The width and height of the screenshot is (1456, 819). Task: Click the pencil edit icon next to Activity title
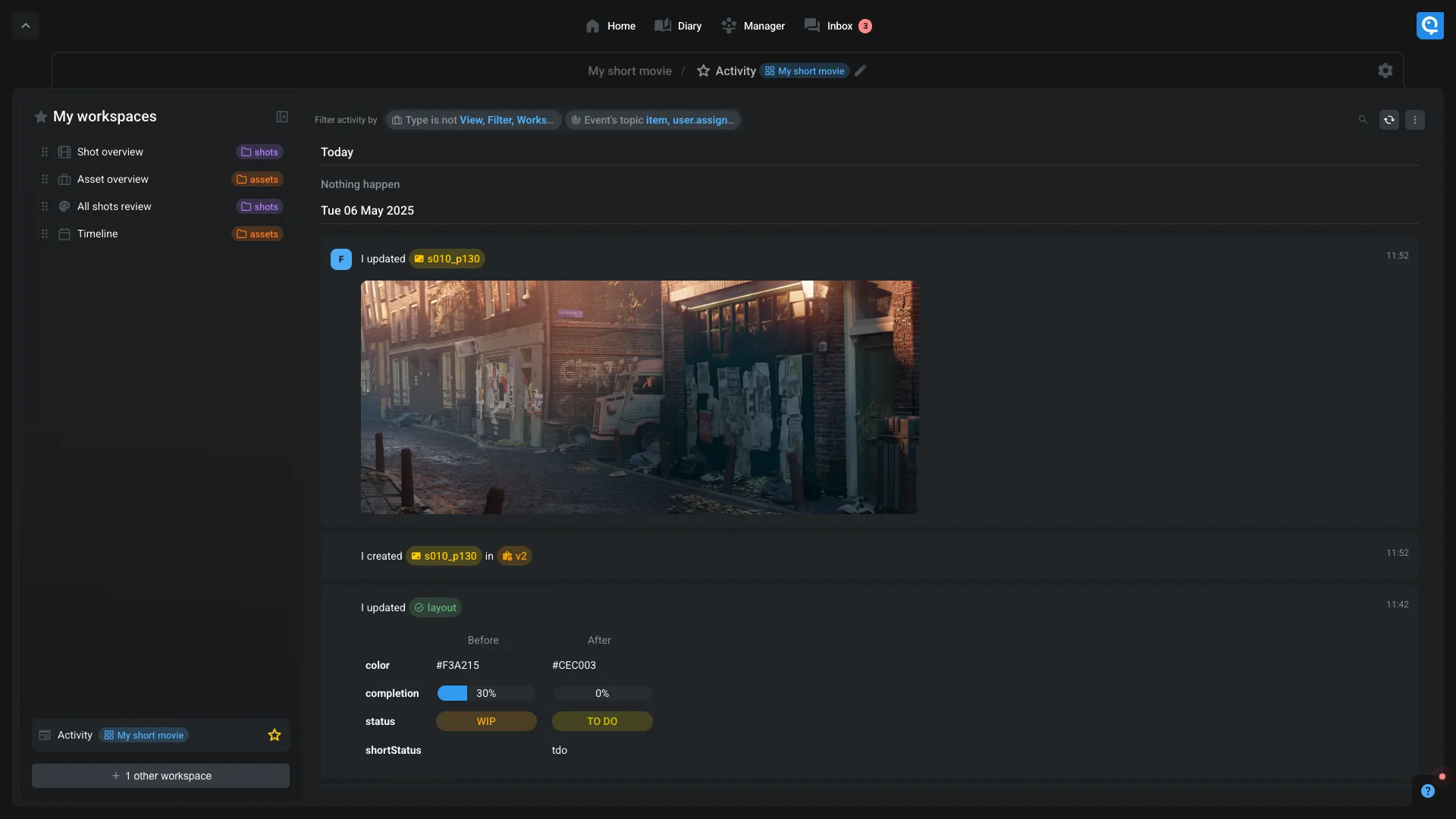(x=860, y=71)
